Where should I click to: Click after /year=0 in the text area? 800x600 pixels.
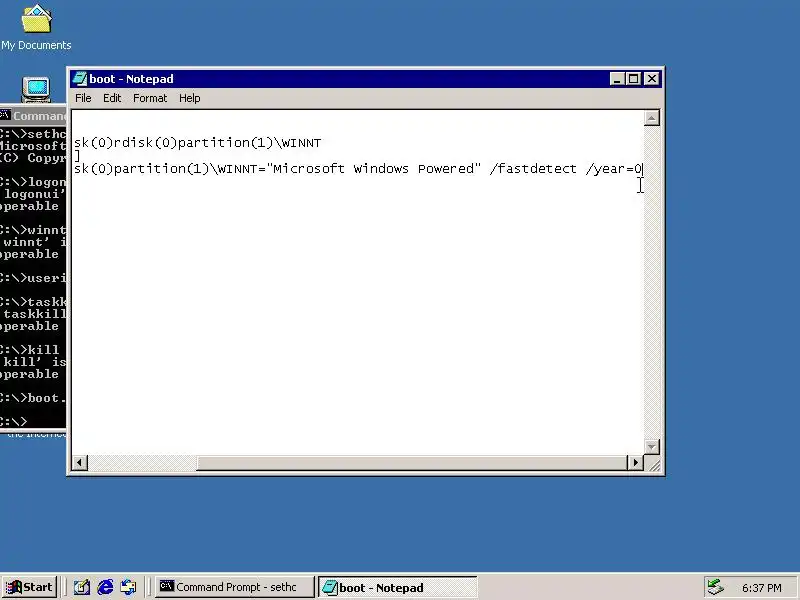click(643, 169)
